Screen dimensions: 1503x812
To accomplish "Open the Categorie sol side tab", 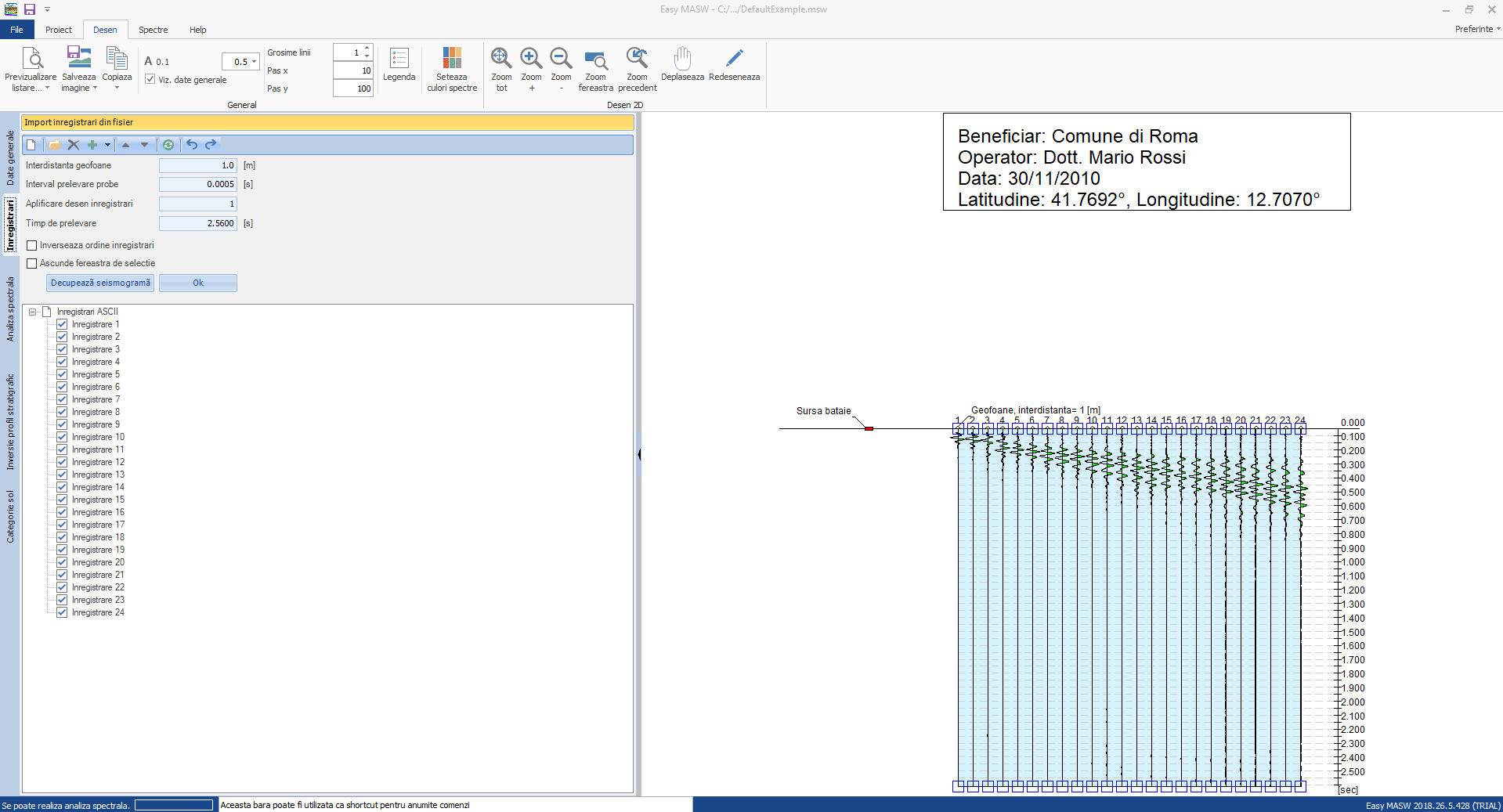I will 10,517.
